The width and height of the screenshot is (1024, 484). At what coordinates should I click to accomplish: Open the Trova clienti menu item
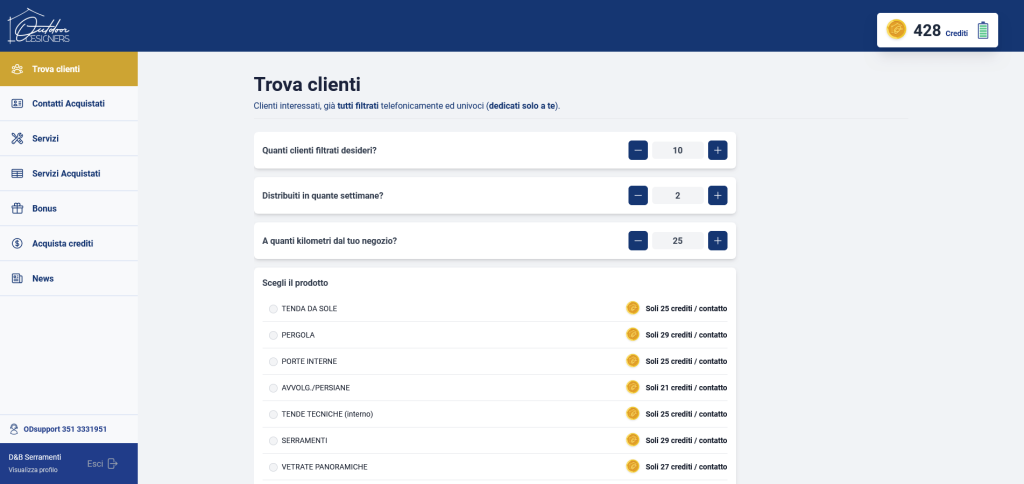pos(69,69)
